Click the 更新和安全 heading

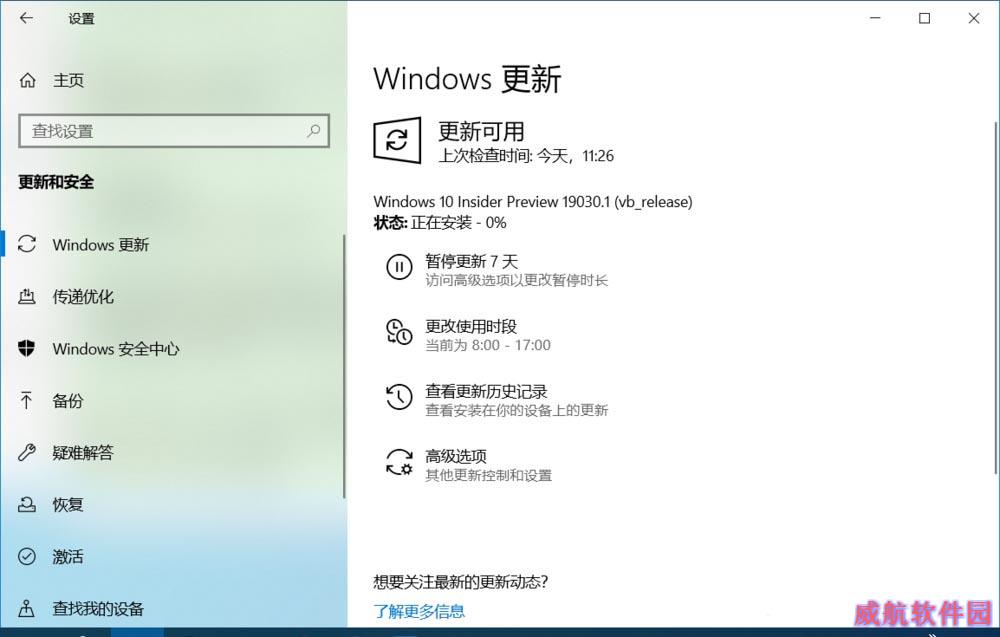pos(56,182)
